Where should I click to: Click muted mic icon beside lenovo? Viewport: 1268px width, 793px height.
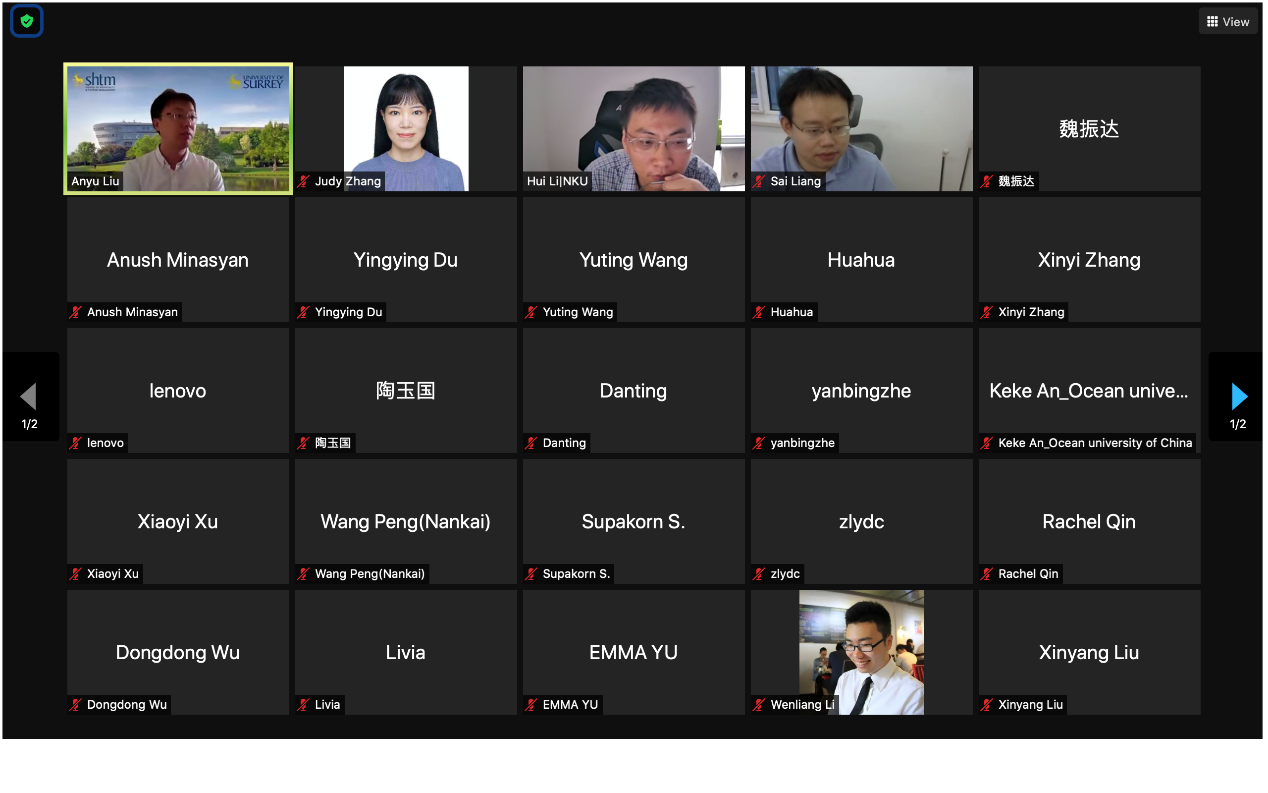point(76,443)
